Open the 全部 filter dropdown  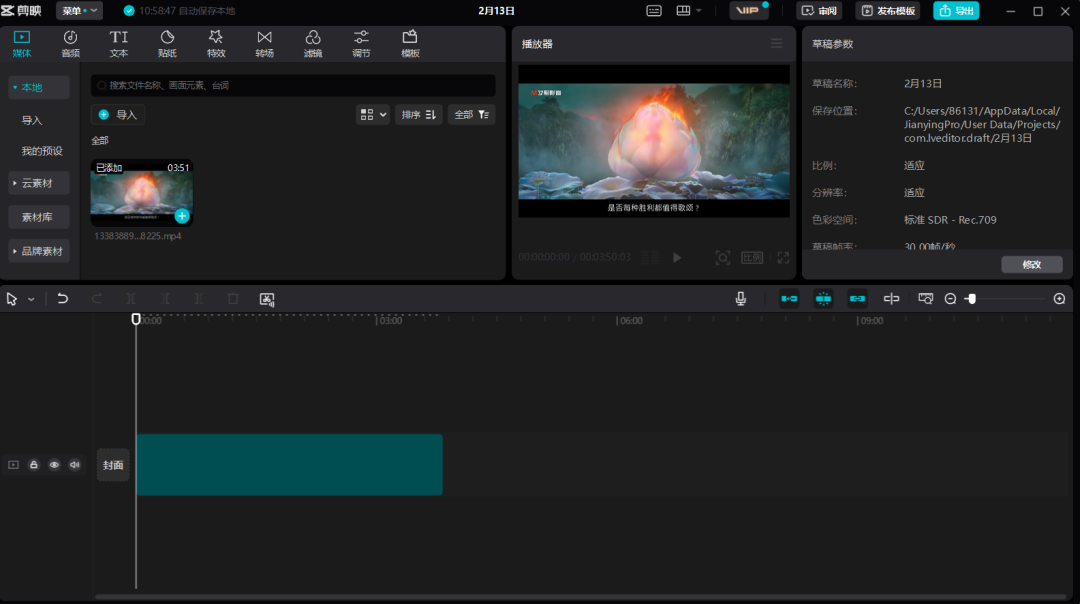[472, 114]
